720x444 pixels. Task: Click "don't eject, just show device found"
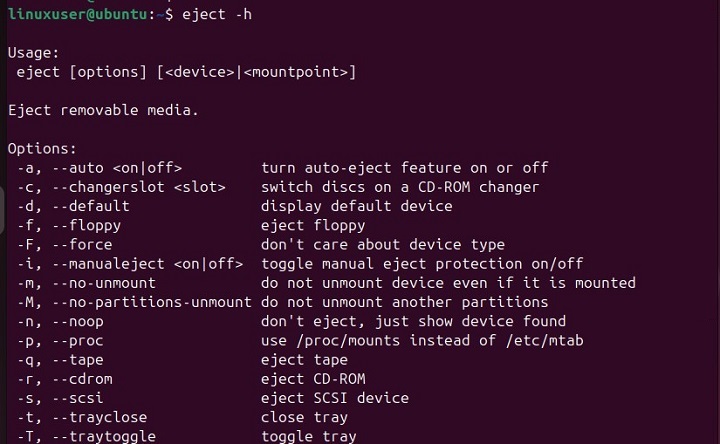coord(413,321)
